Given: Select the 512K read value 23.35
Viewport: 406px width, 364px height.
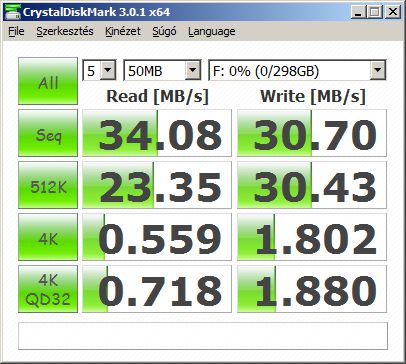Looking at the screenshot, I should [157, 185].
